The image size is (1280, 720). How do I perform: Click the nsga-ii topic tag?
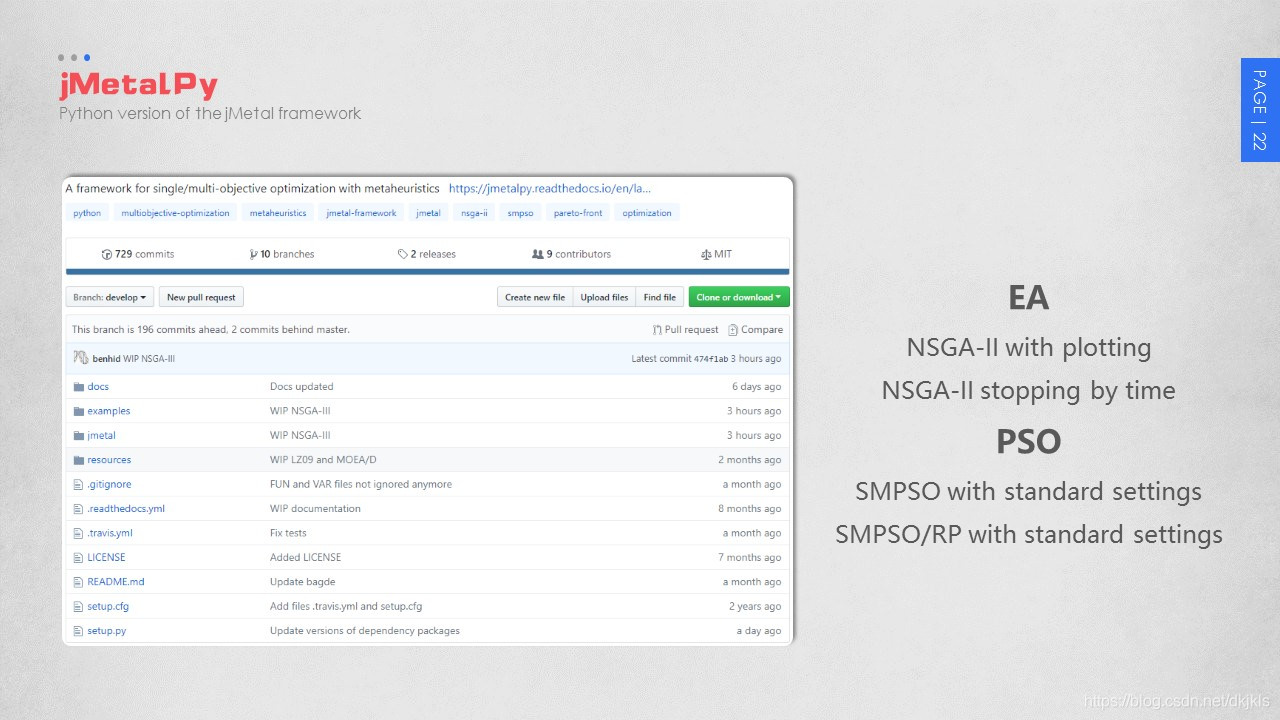(x=474, y=213)
